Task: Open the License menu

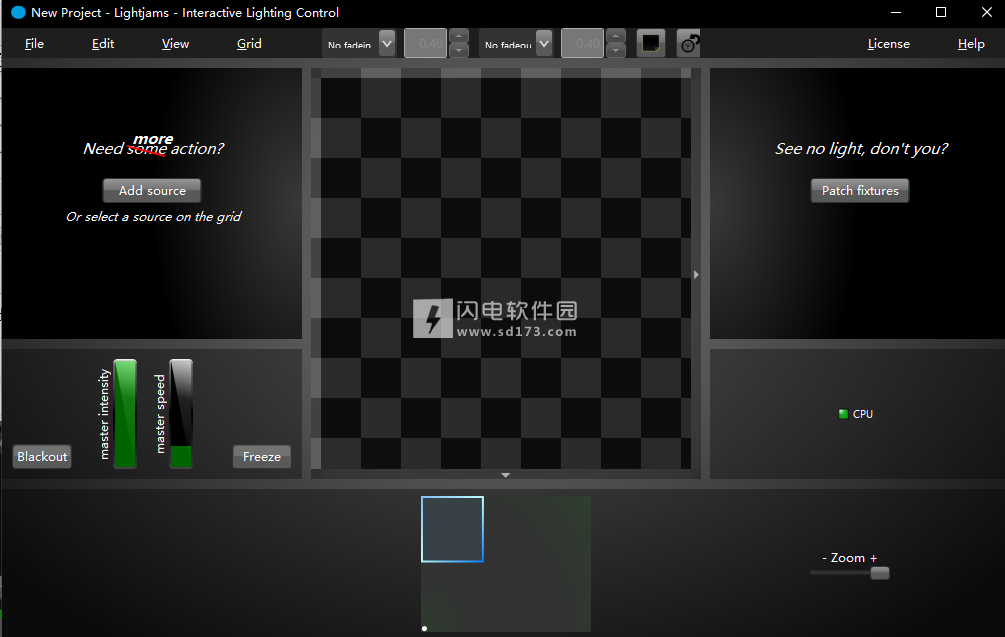Action: 888,44
